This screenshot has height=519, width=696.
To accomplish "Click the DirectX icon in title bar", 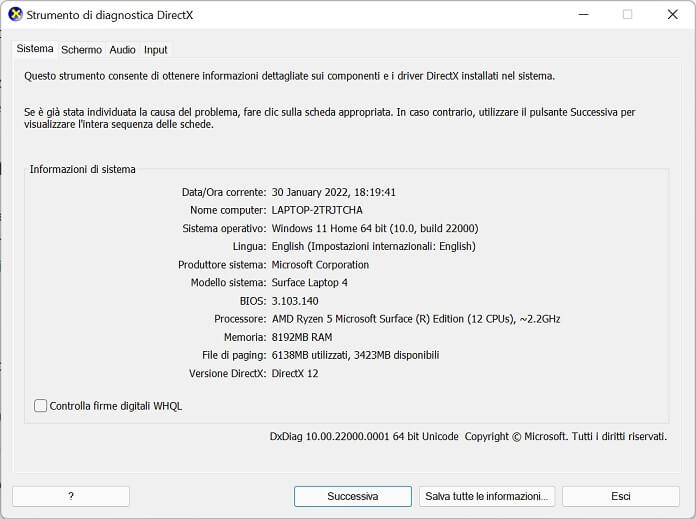I will click(x=15, y=15).
